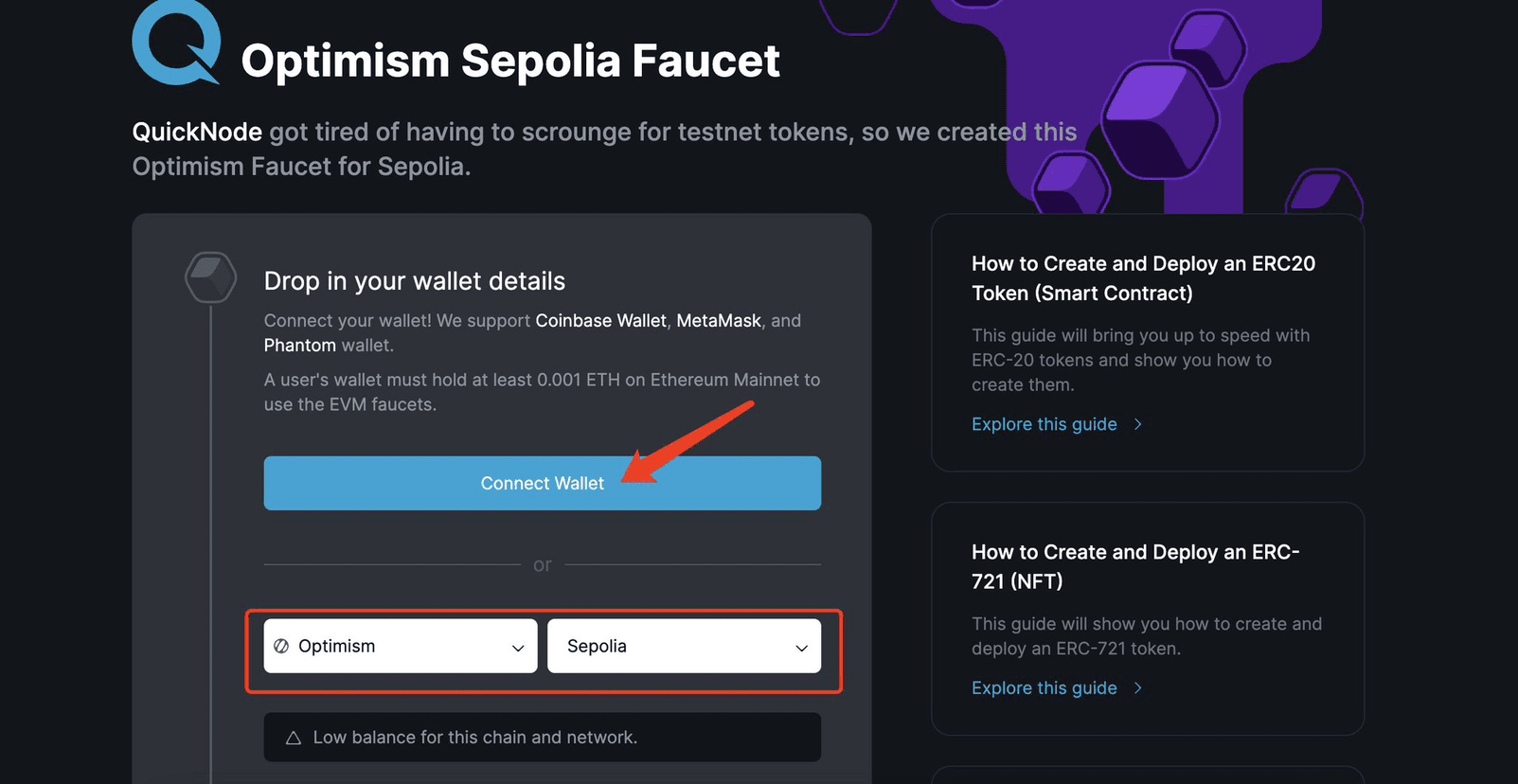This screenshot has height=784, width=1518.
Task: Click the arrow icon after ERC20 Explore this guide
Action: 1138,424
